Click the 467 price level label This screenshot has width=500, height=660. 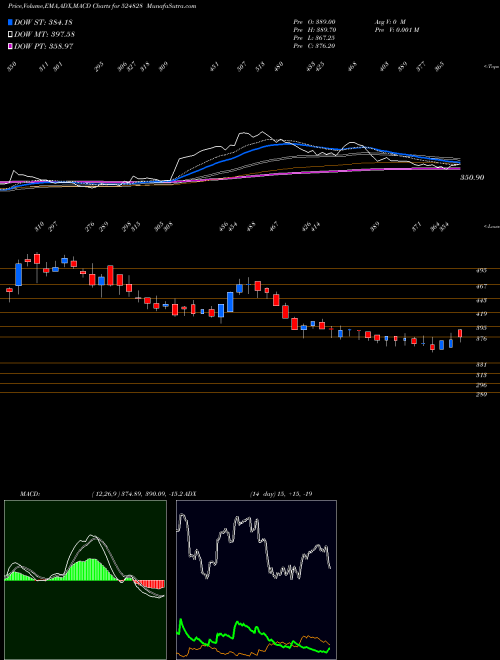point(482,287)
